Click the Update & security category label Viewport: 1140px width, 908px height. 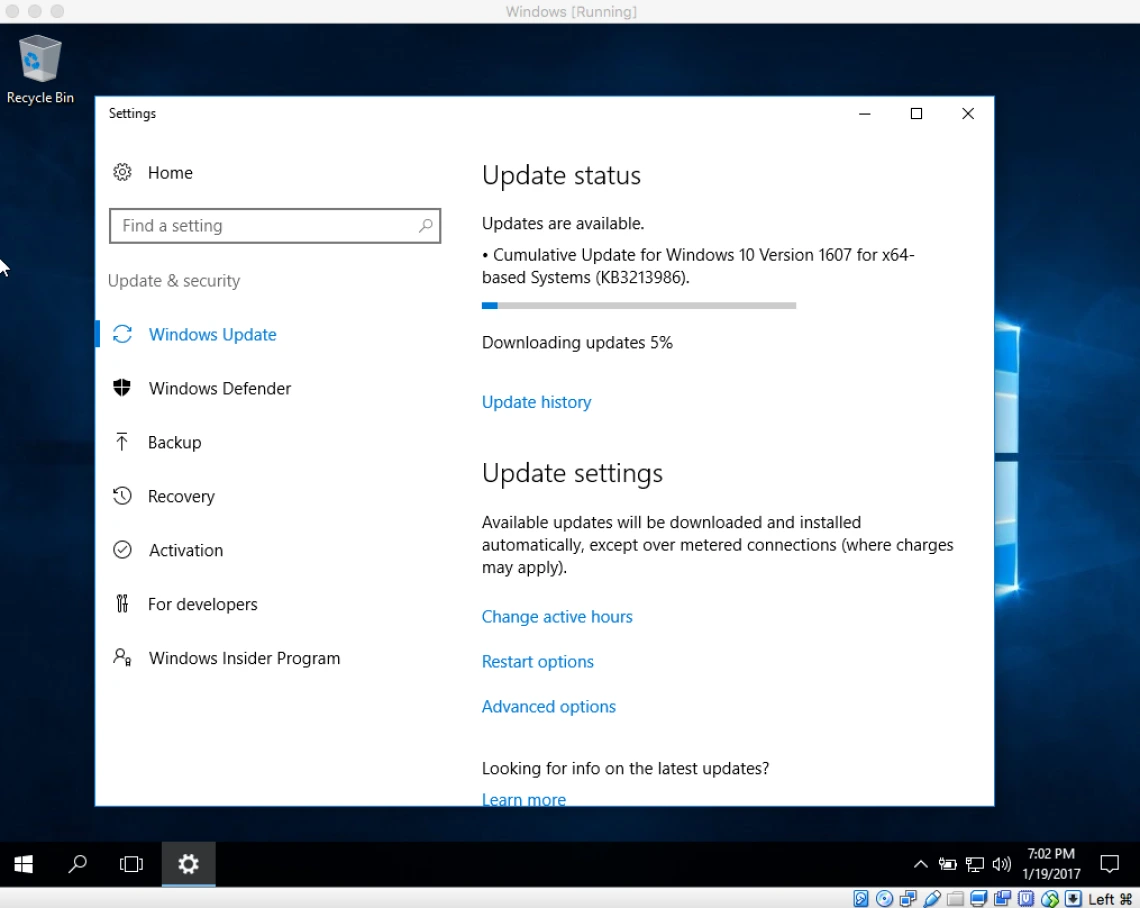[x=174, y=281]
